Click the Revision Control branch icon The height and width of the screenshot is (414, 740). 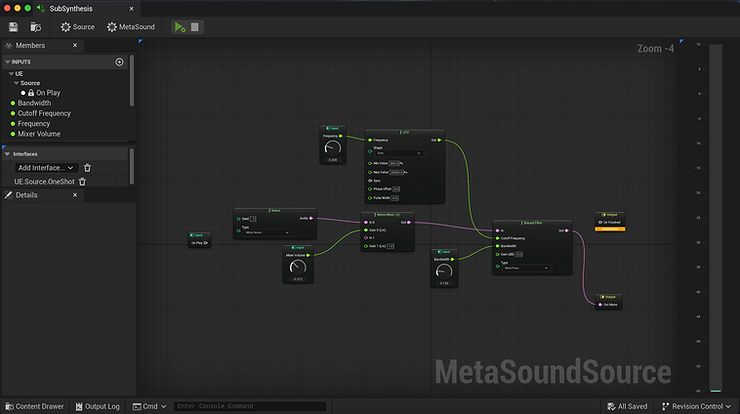tap(665, 406)
